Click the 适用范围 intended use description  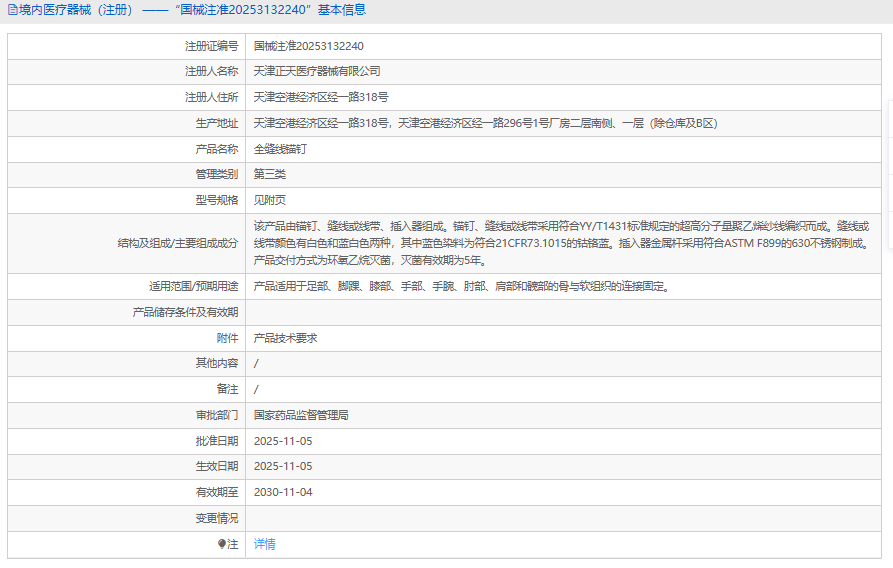463,286
